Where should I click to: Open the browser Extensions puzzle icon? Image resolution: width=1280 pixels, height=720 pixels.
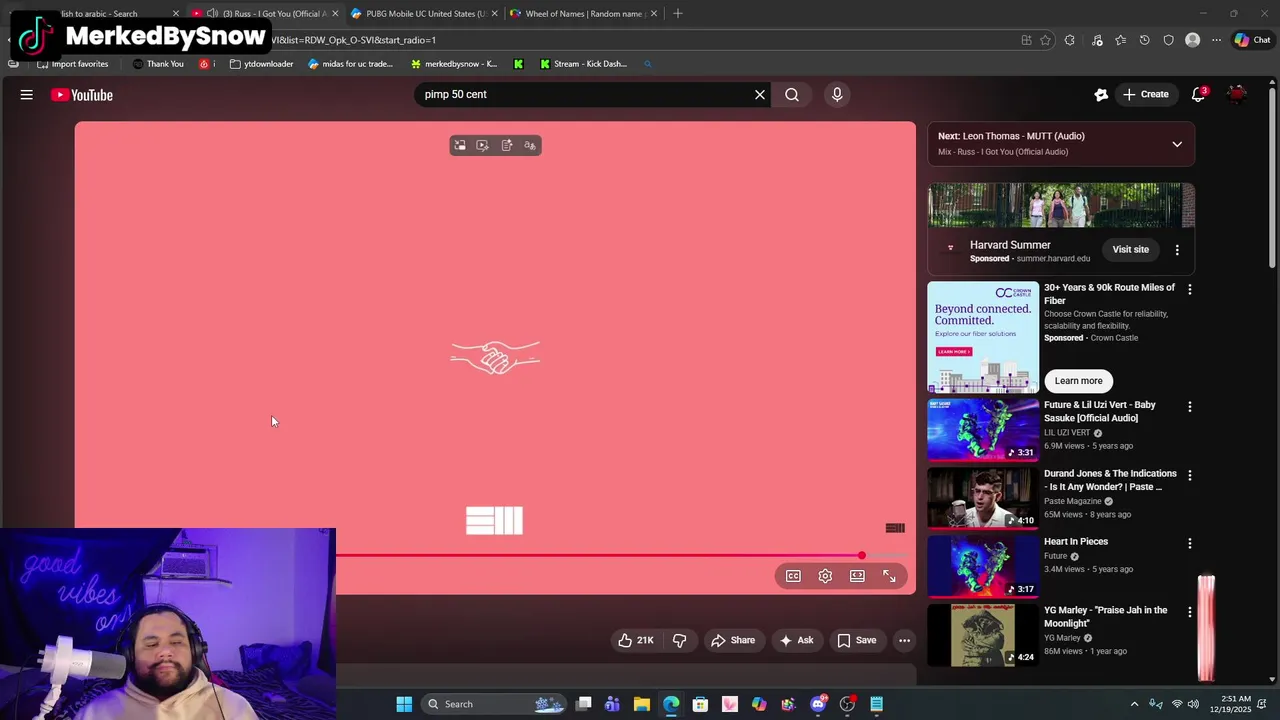pyautogui.click(x=1070, y=40)
